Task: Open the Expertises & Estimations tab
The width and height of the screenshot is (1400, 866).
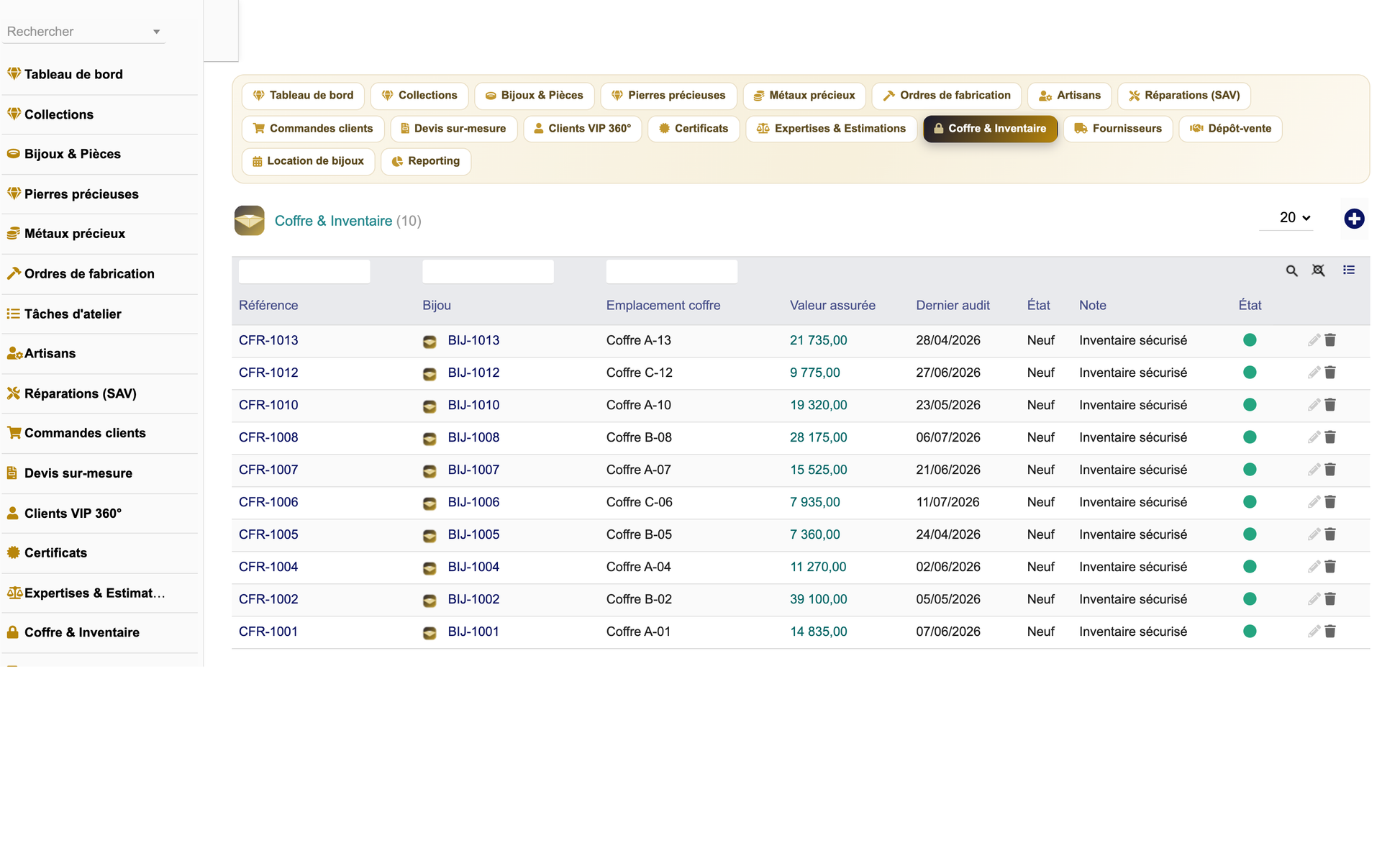Action: (x=832, y=129)
